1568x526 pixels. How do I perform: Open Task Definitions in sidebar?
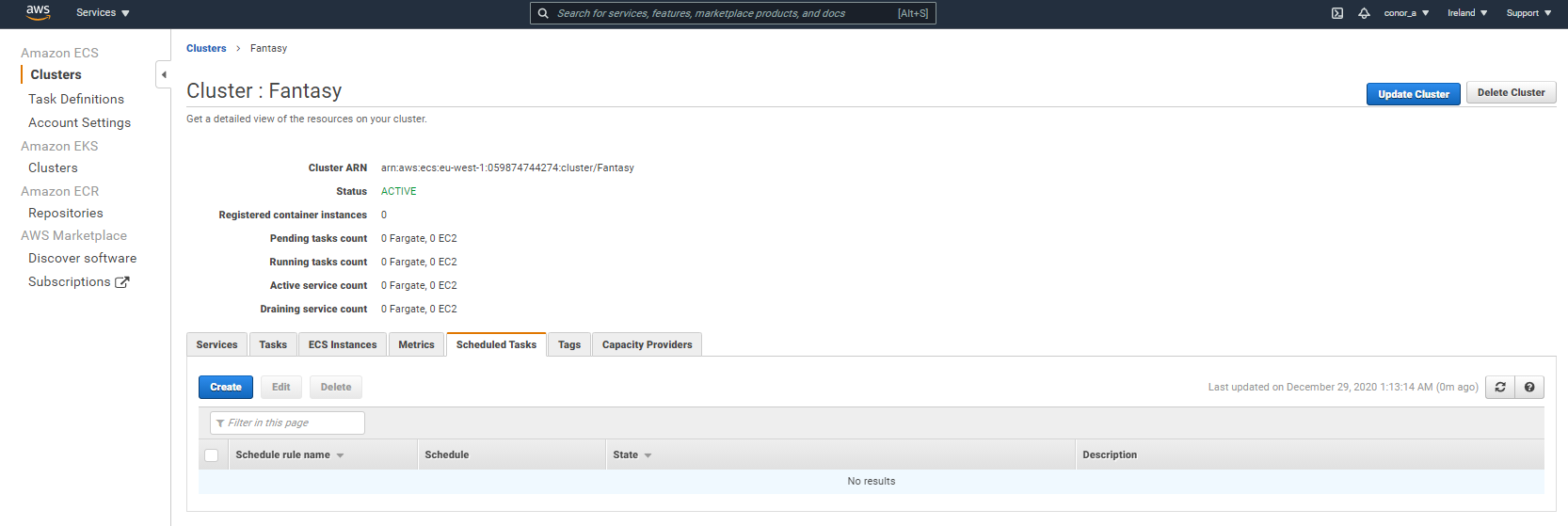pyautogui.click(x=76, y=99)
